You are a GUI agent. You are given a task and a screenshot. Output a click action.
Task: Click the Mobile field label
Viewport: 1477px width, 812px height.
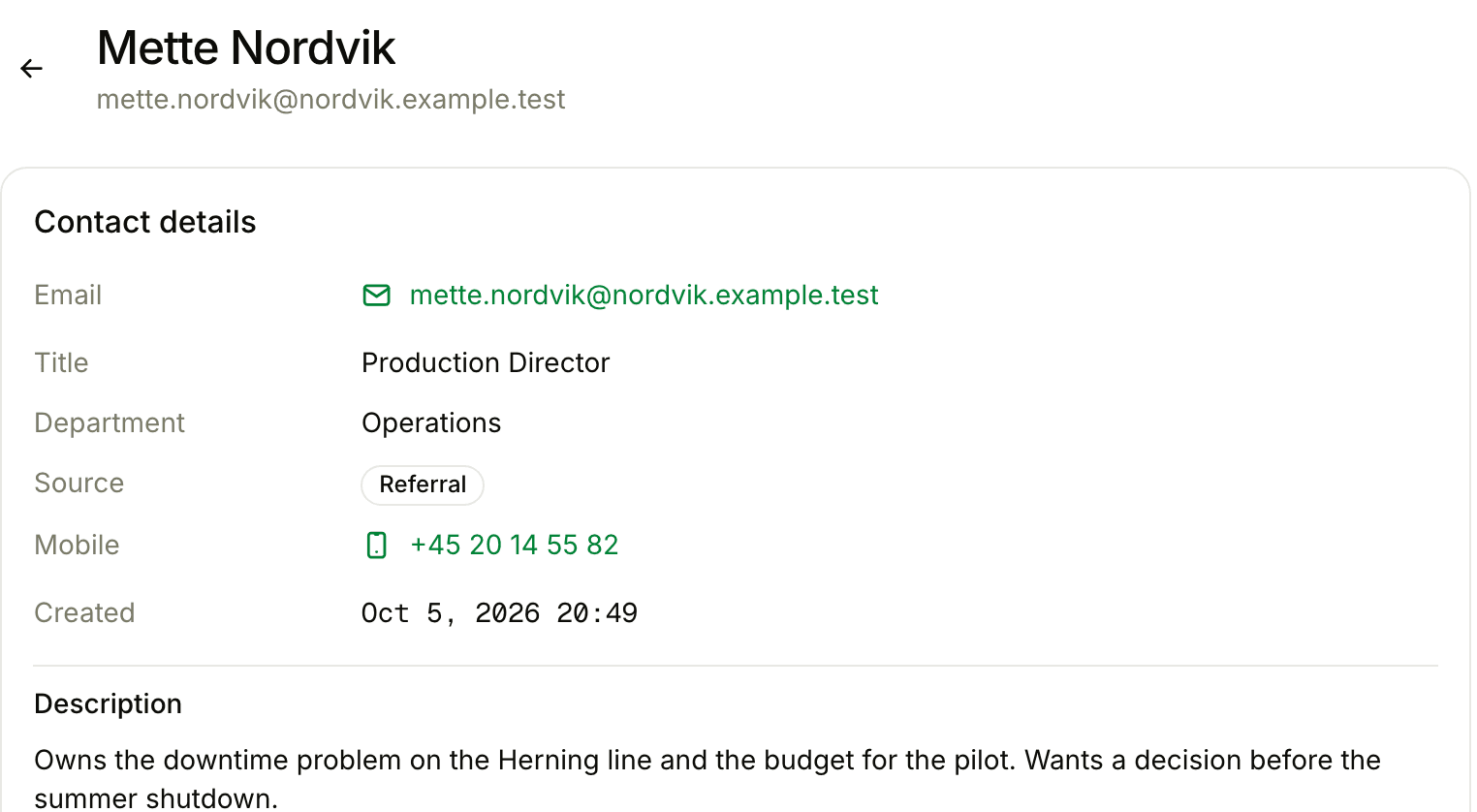[x=77, y=546]
